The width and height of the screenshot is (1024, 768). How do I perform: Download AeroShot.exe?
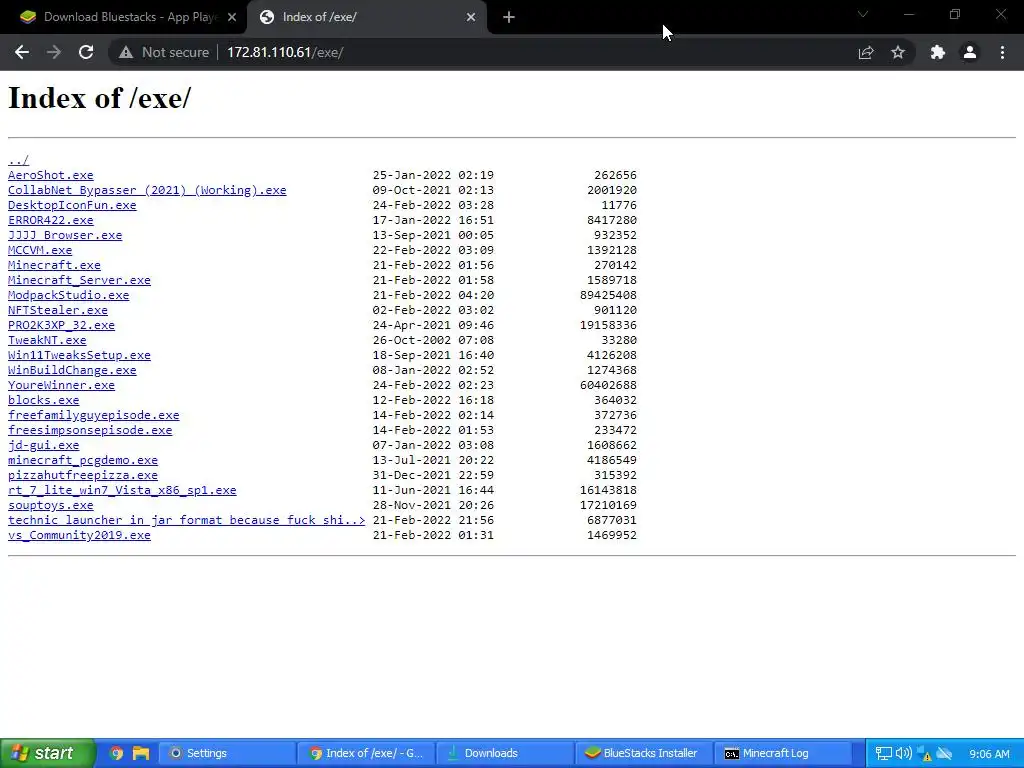point(50,175)
